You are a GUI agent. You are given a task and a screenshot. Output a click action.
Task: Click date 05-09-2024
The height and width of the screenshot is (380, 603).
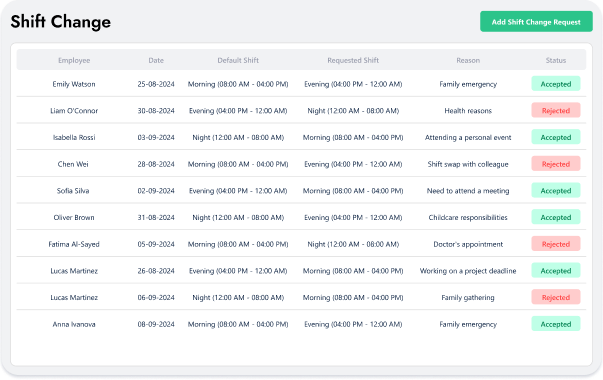pos(156,244)
